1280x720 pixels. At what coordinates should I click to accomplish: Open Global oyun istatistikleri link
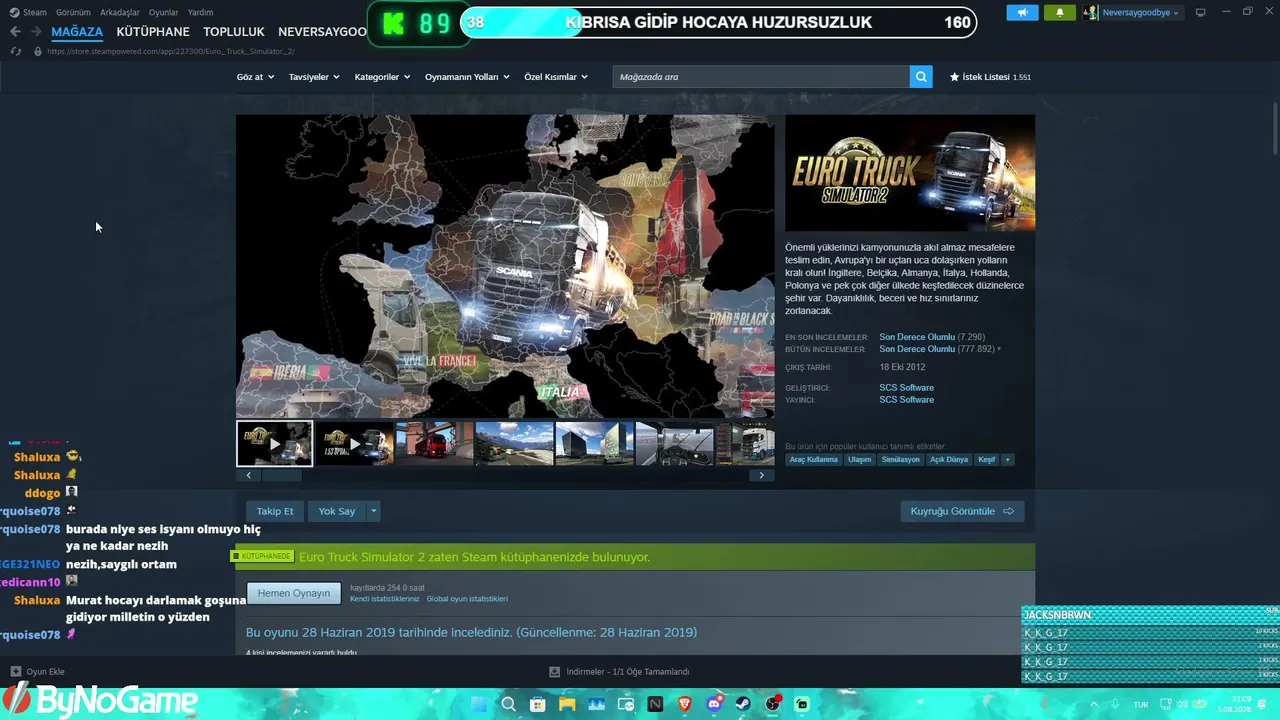467,599
